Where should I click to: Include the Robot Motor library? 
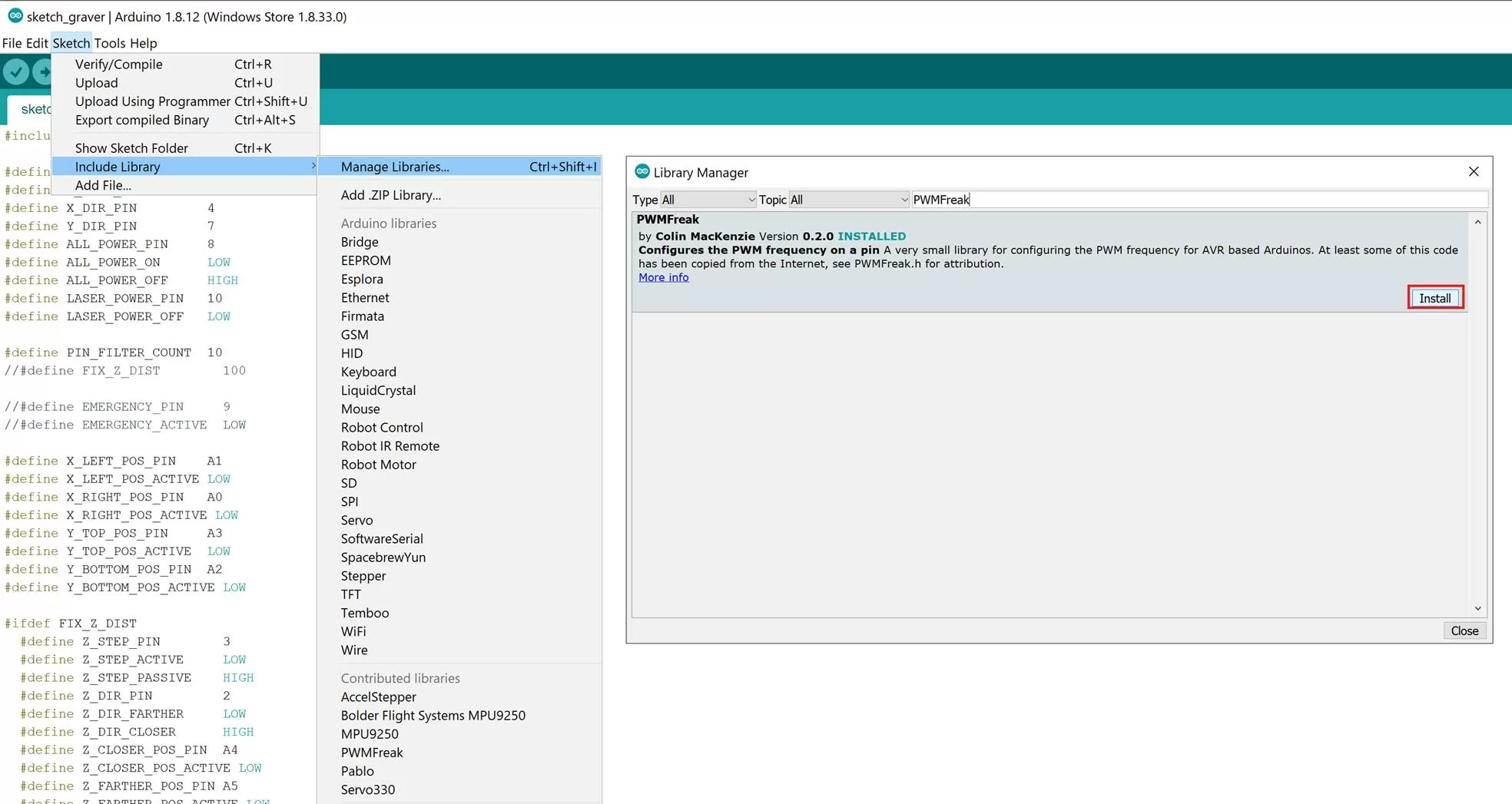coord(459,465)
